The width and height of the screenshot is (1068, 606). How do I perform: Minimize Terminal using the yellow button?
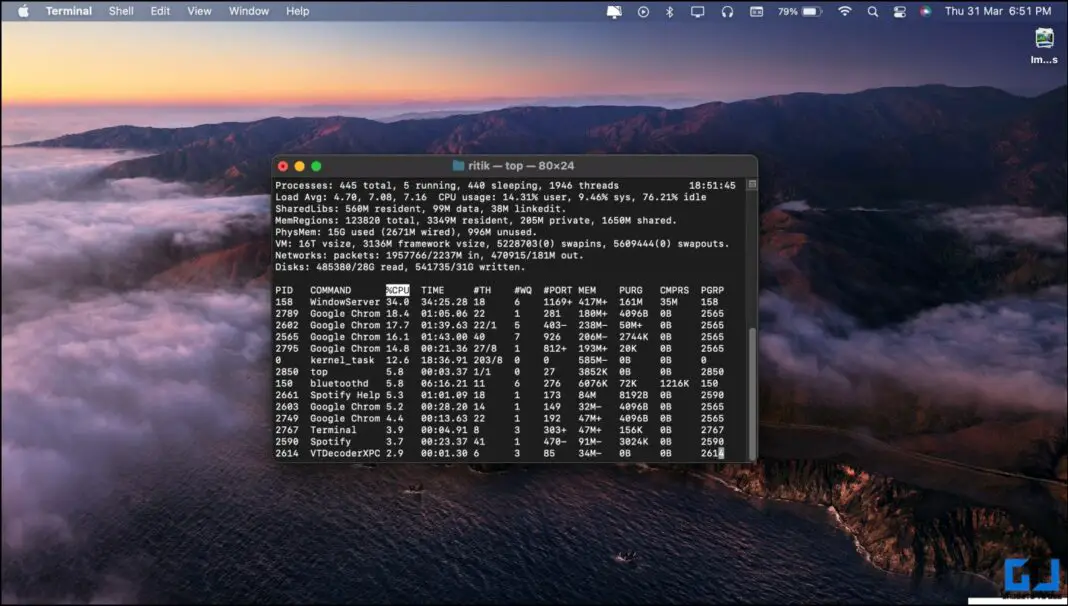[x=299, y=165]
